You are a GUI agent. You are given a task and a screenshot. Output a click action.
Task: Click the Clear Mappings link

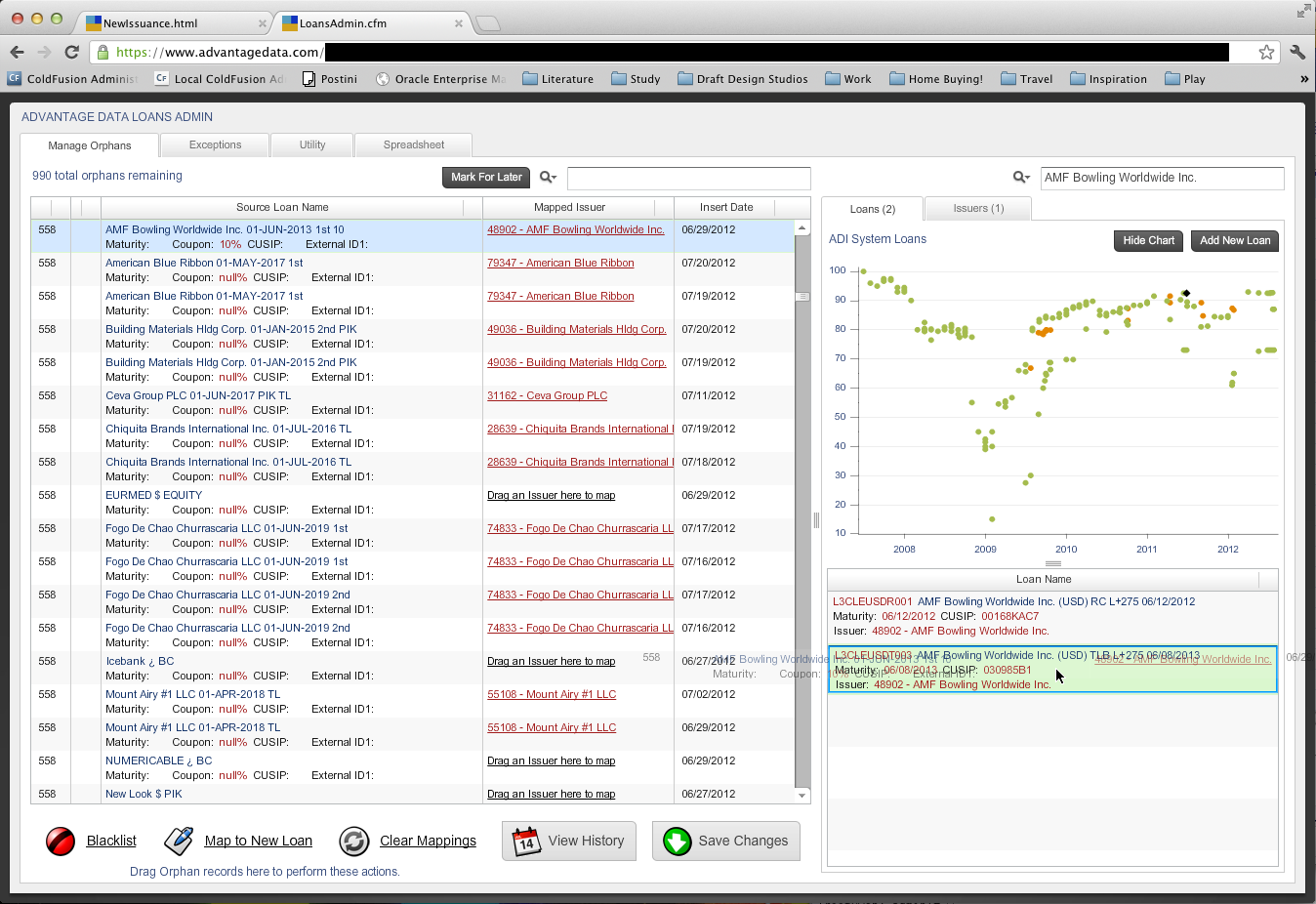pos(428,841)
